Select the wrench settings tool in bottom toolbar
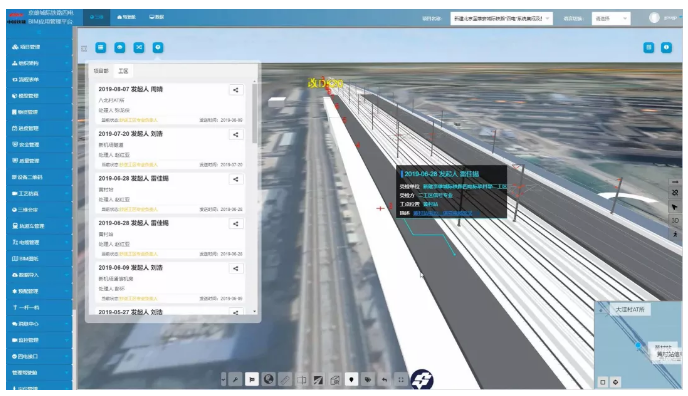Viewport: 688px width, 396px height. [235, 379]
